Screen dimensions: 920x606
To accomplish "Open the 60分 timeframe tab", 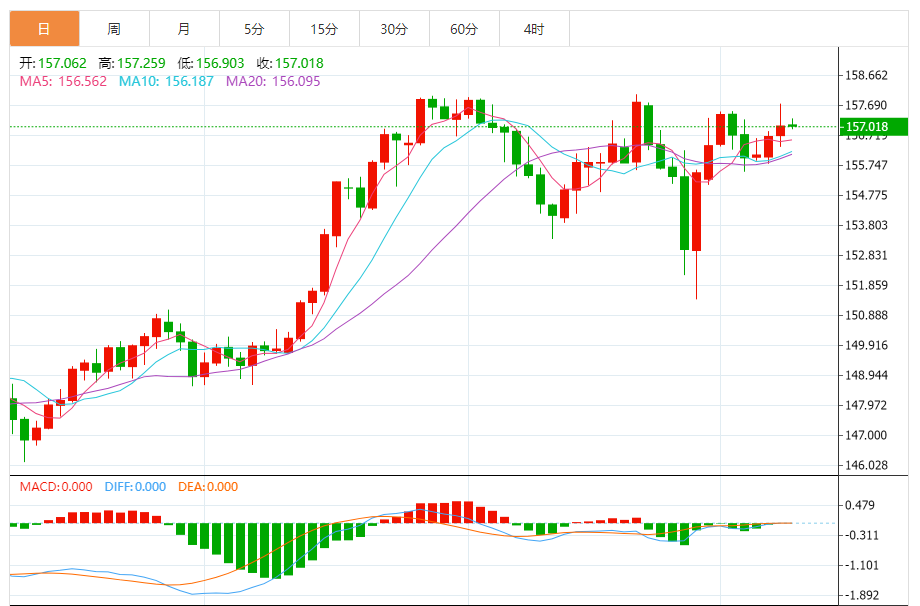I will 464,29.
